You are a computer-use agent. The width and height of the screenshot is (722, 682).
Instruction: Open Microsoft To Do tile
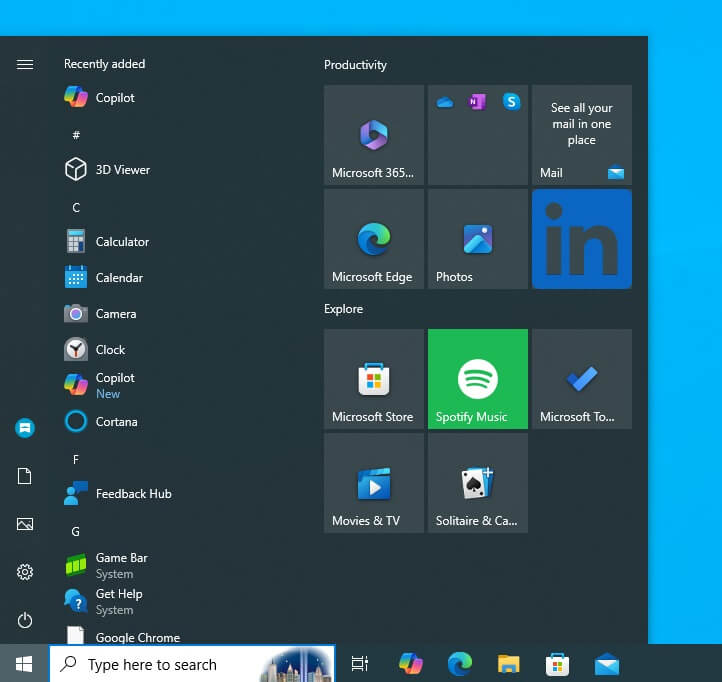pos(581,379)
